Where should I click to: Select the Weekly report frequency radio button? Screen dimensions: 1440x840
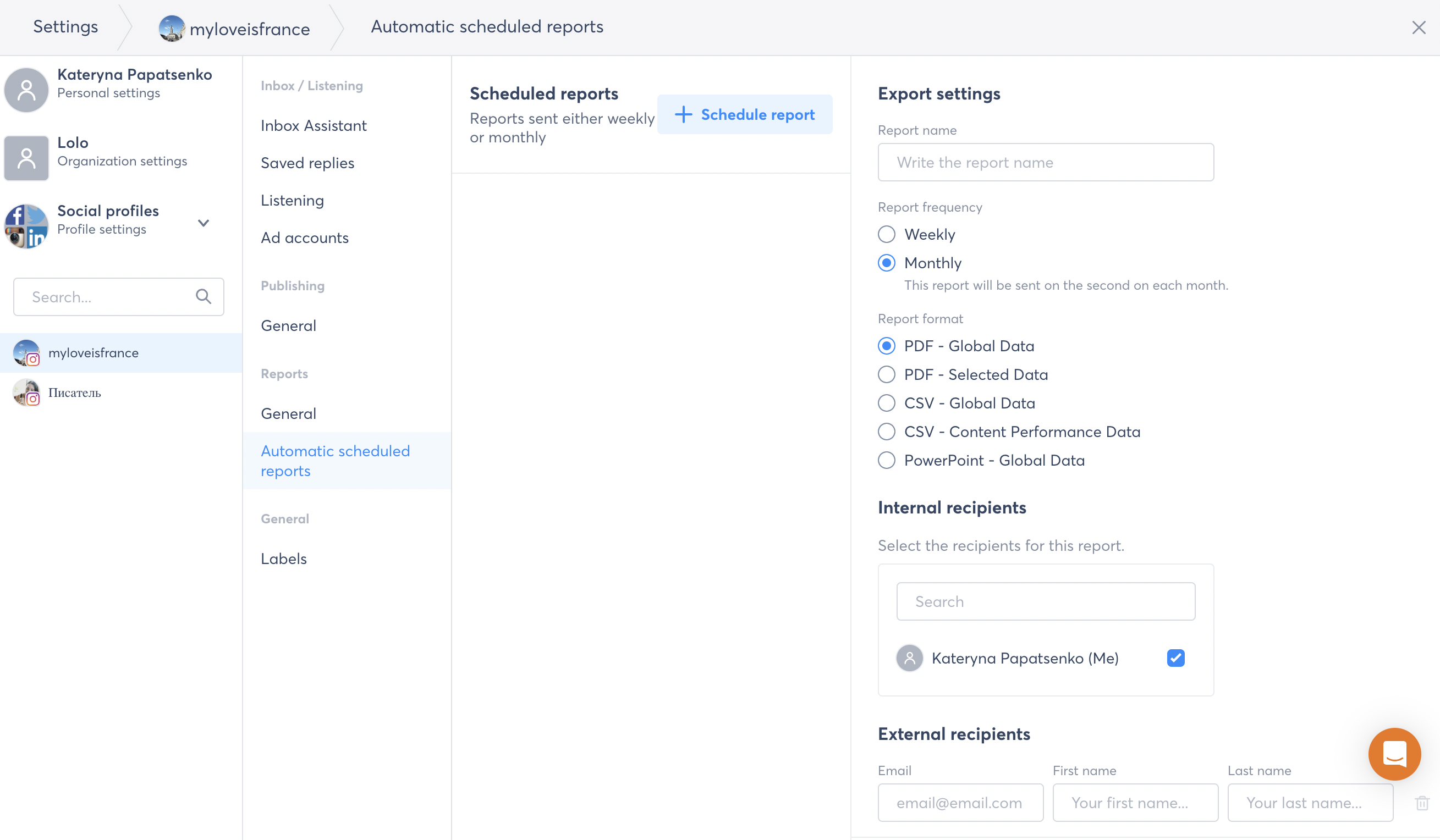pos(885,233)
